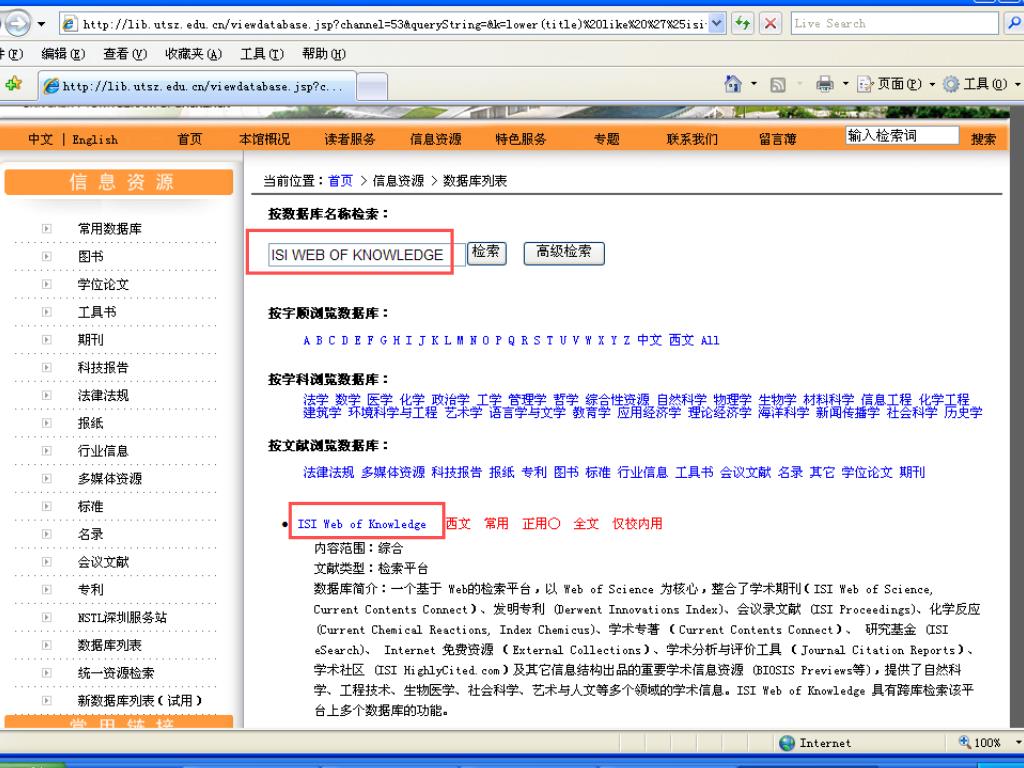Browse 西文 databases link
The height and width of the screenshot is (768, 1024).
click(x=681, y=340)
